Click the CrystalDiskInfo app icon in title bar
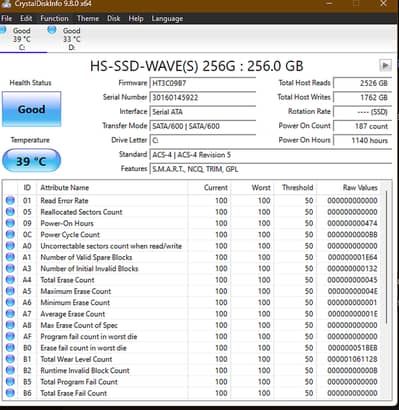Screen dimensions: 399x410 (x=6, y=4)
